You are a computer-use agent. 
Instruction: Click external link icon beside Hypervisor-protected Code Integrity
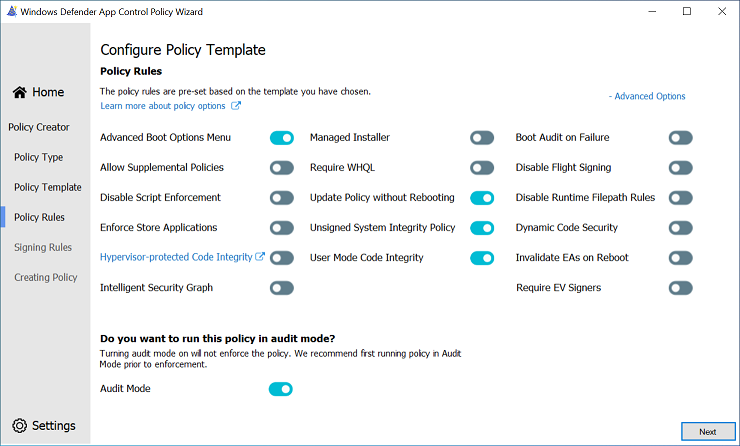(261, 257)
